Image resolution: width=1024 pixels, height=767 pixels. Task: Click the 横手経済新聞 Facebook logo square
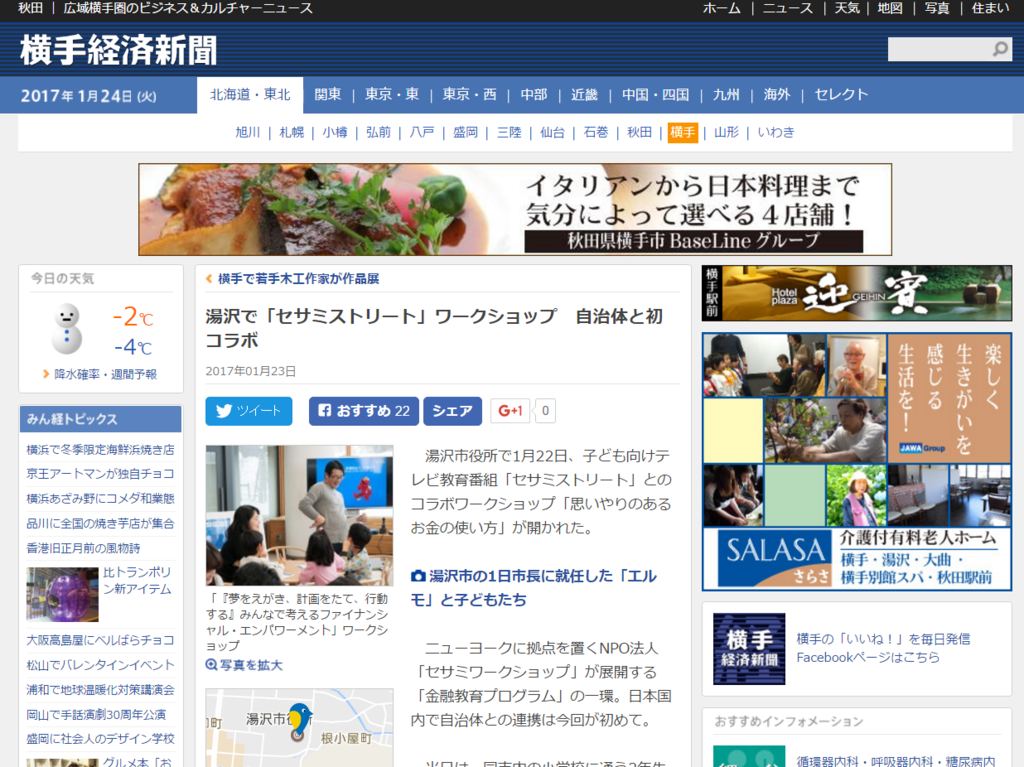[x=749, y=648]
